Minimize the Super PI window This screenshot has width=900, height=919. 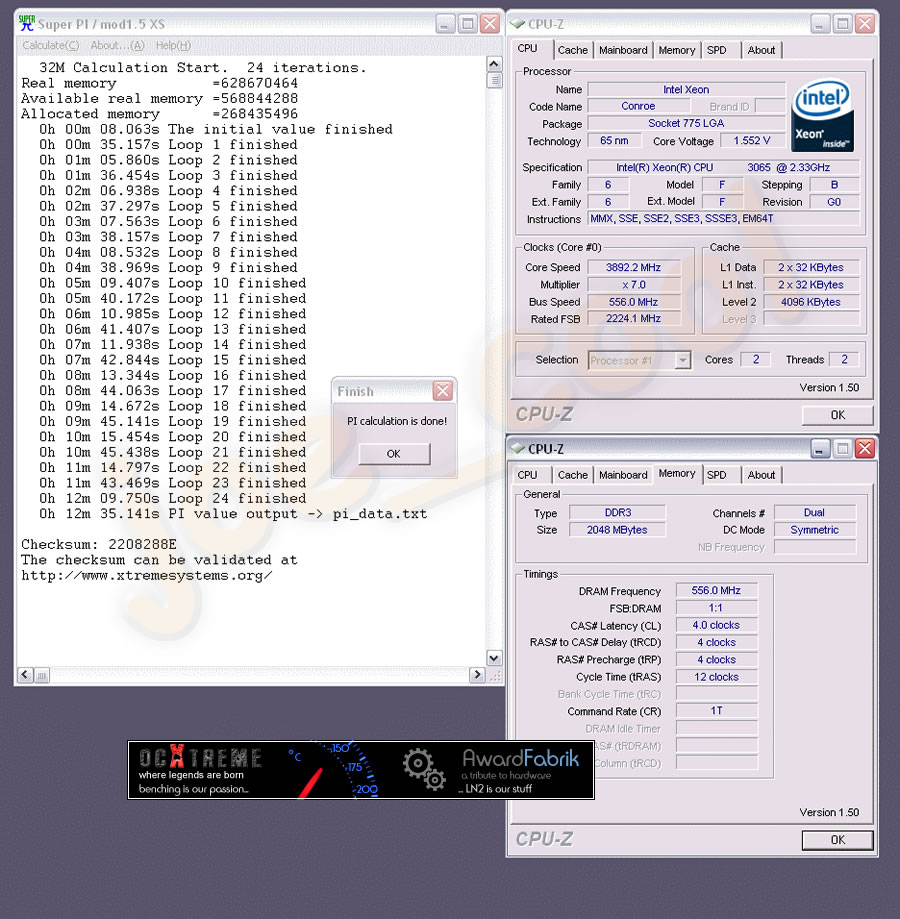point(445,24)
